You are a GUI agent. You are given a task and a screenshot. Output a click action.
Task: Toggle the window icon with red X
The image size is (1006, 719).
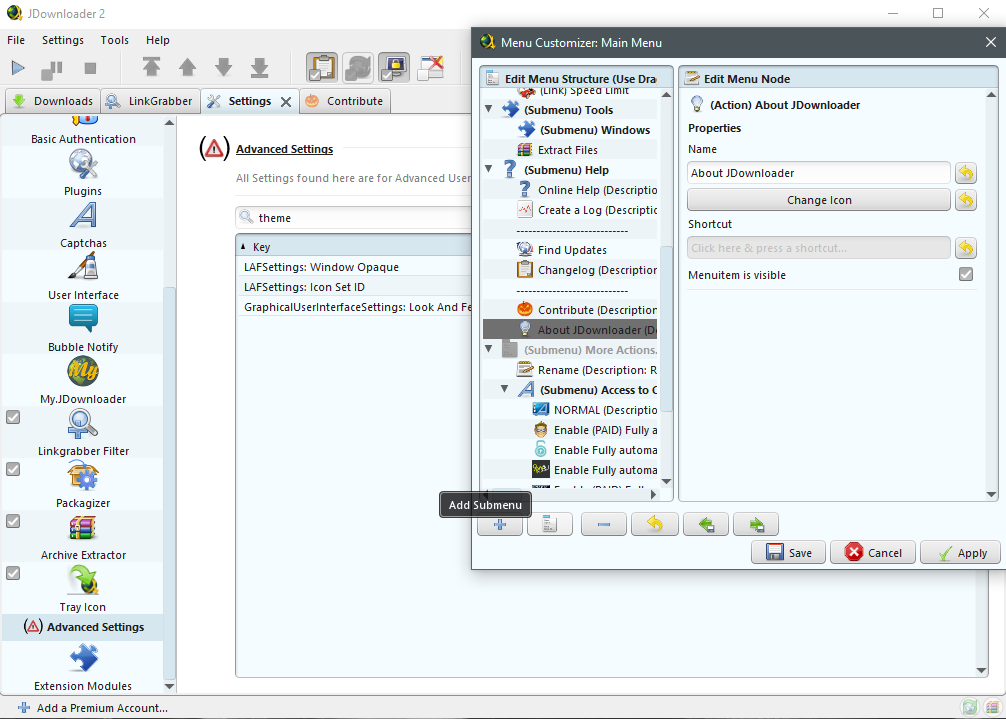(431, 67)
